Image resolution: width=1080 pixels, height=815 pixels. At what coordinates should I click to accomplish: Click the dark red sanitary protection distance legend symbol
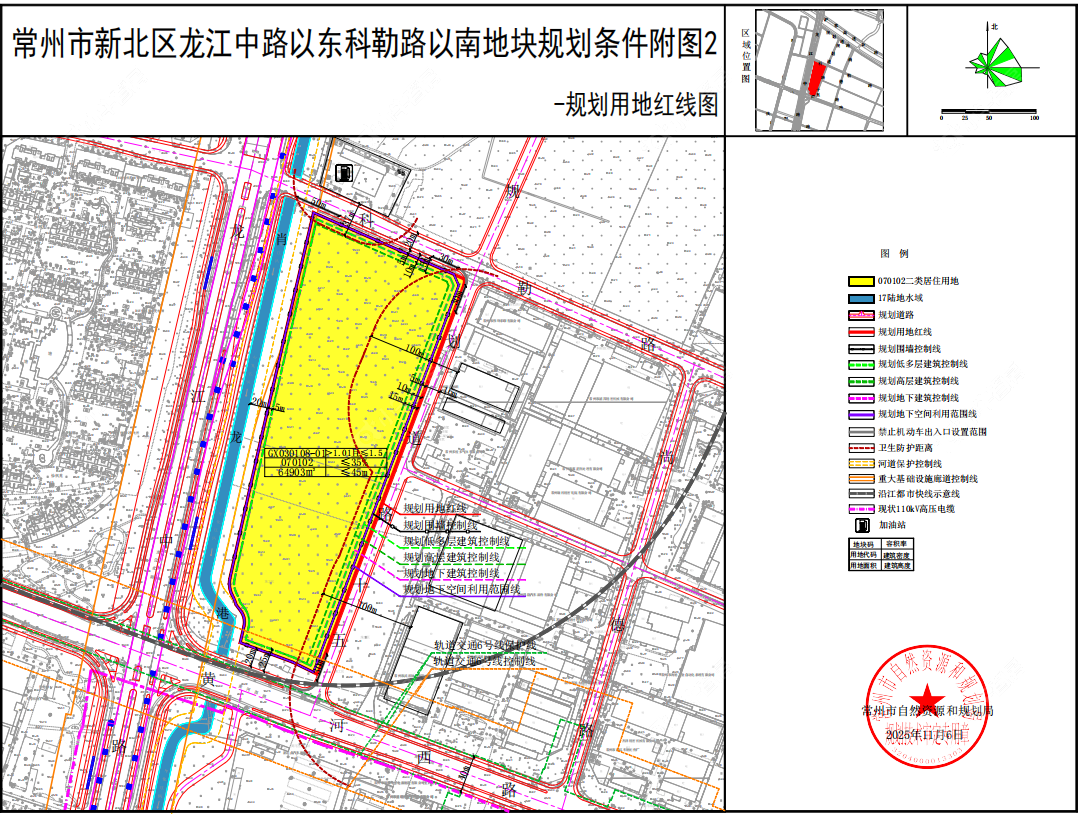[x=860, y=447]
